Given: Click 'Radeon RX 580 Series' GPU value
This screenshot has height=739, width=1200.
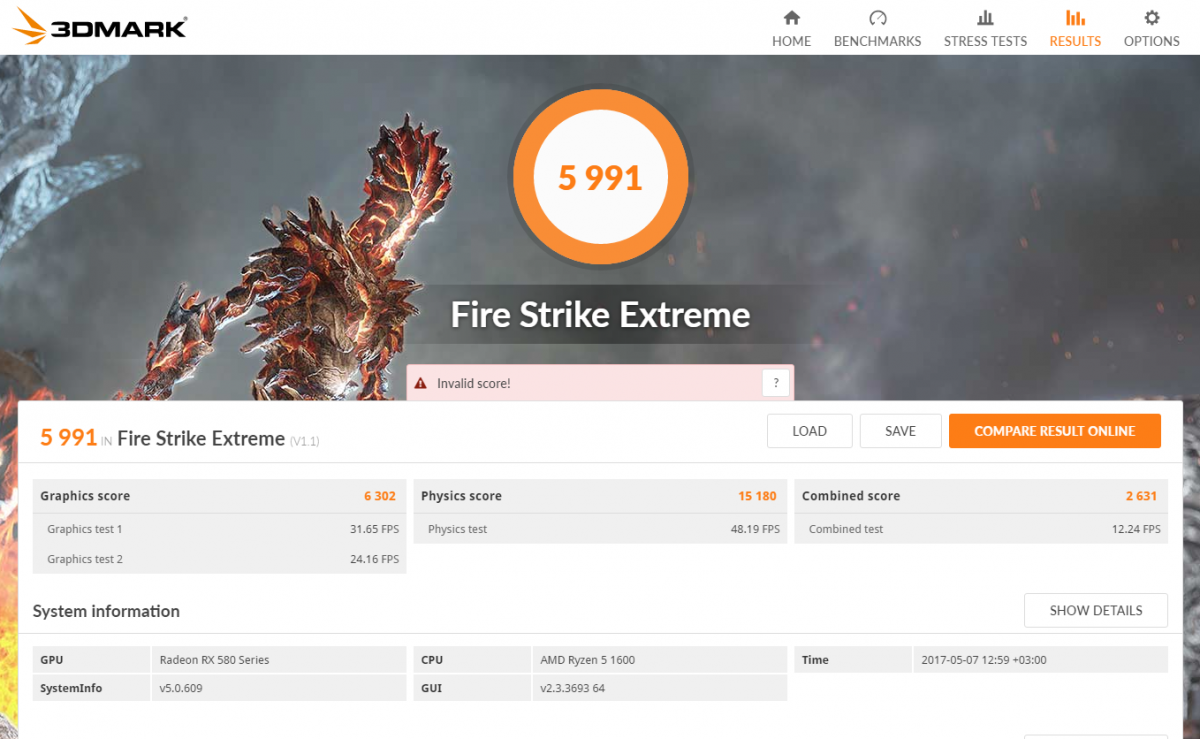Looking at the screenshot, I should tap(214, 660).
